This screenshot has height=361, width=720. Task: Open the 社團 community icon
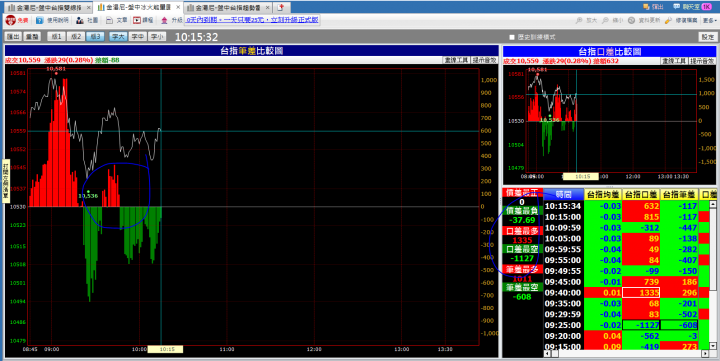(80, 20)
